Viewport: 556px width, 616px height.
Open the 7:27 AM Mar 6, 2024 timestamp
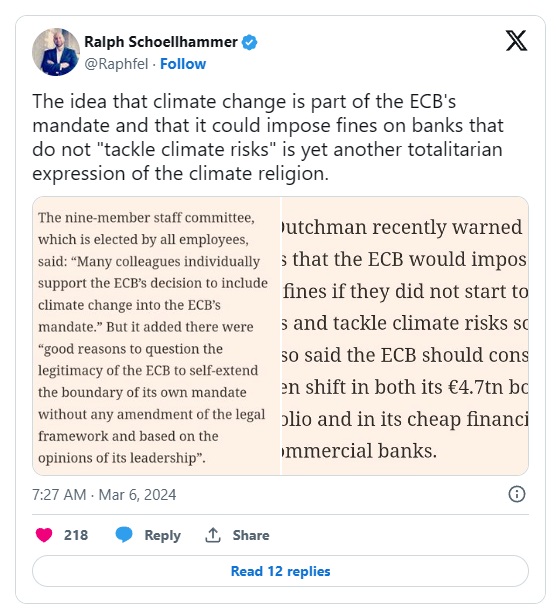click(104, 495)
